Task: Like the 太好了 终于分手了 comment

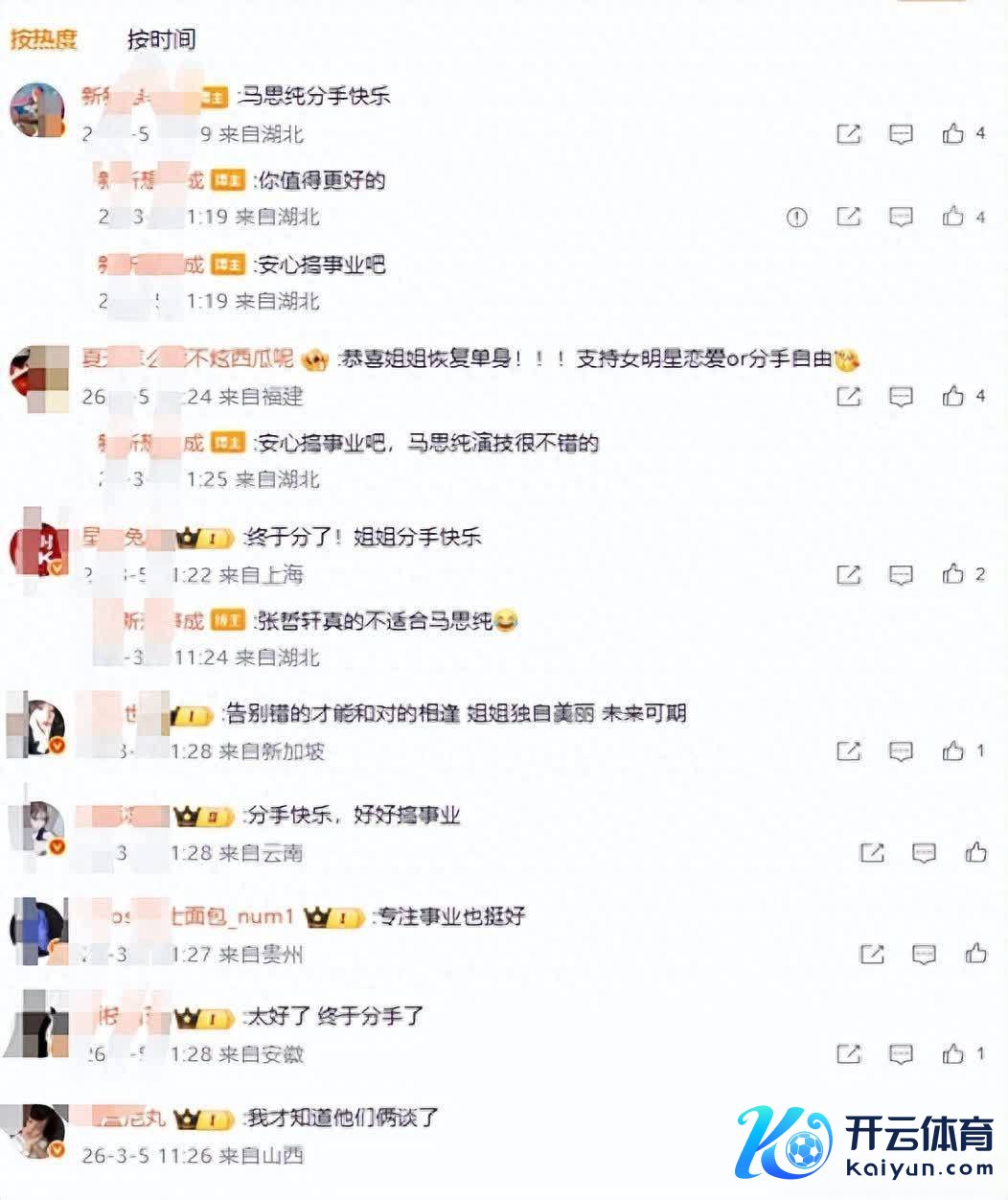Action: coord(952,1053)
